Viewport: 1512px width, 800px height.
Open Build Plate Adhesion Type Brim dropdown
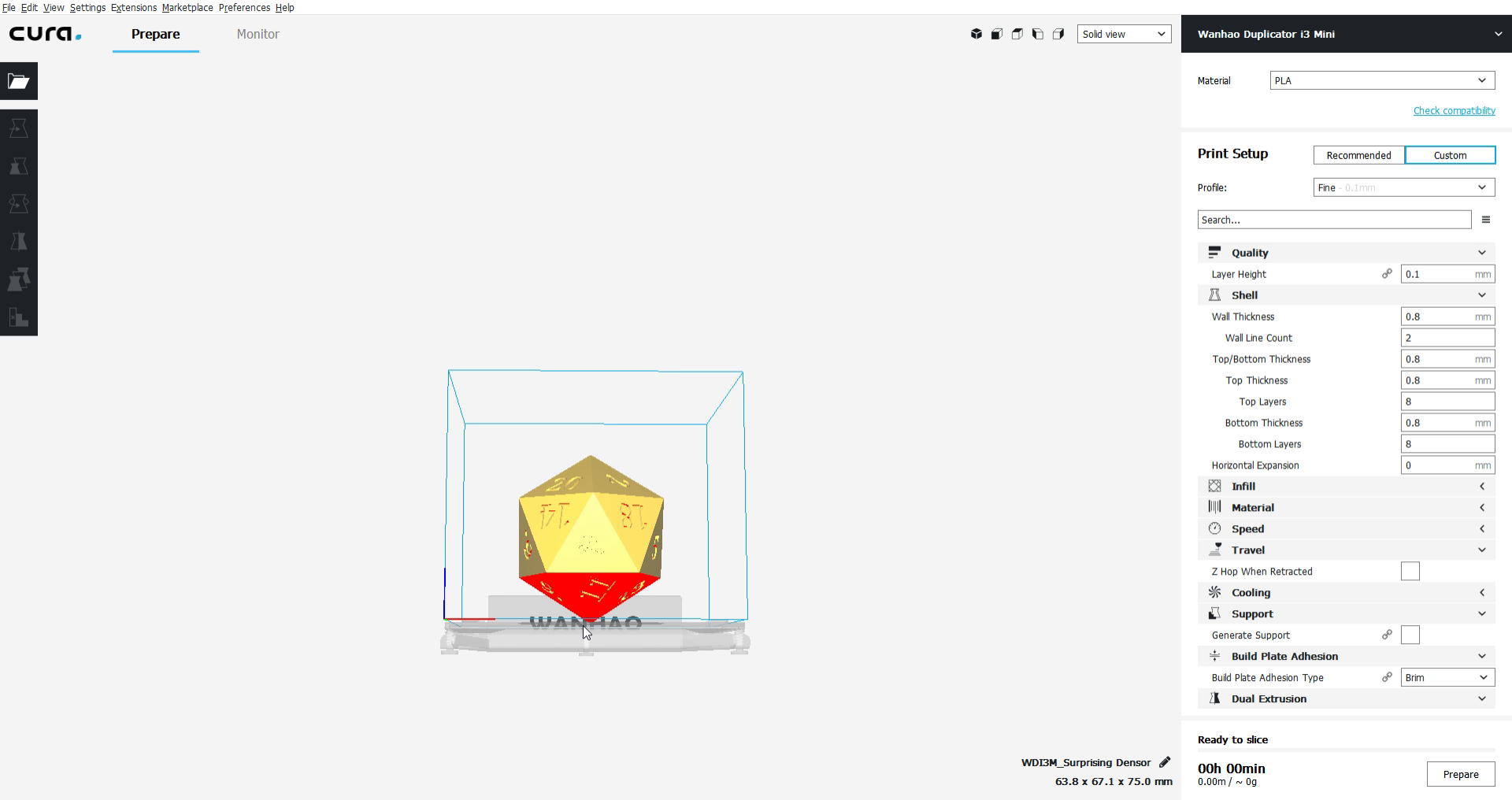coord(1447,677)
